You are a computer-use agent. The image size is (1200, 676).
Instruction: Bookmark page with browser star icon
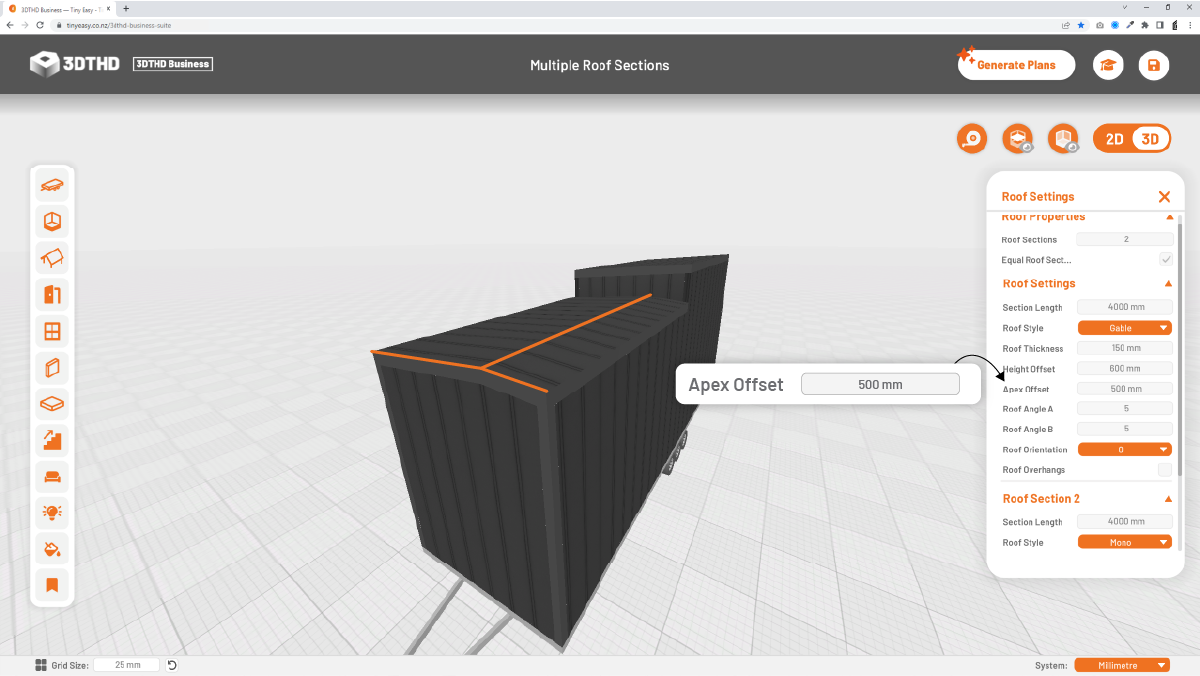pos(1081,25)
